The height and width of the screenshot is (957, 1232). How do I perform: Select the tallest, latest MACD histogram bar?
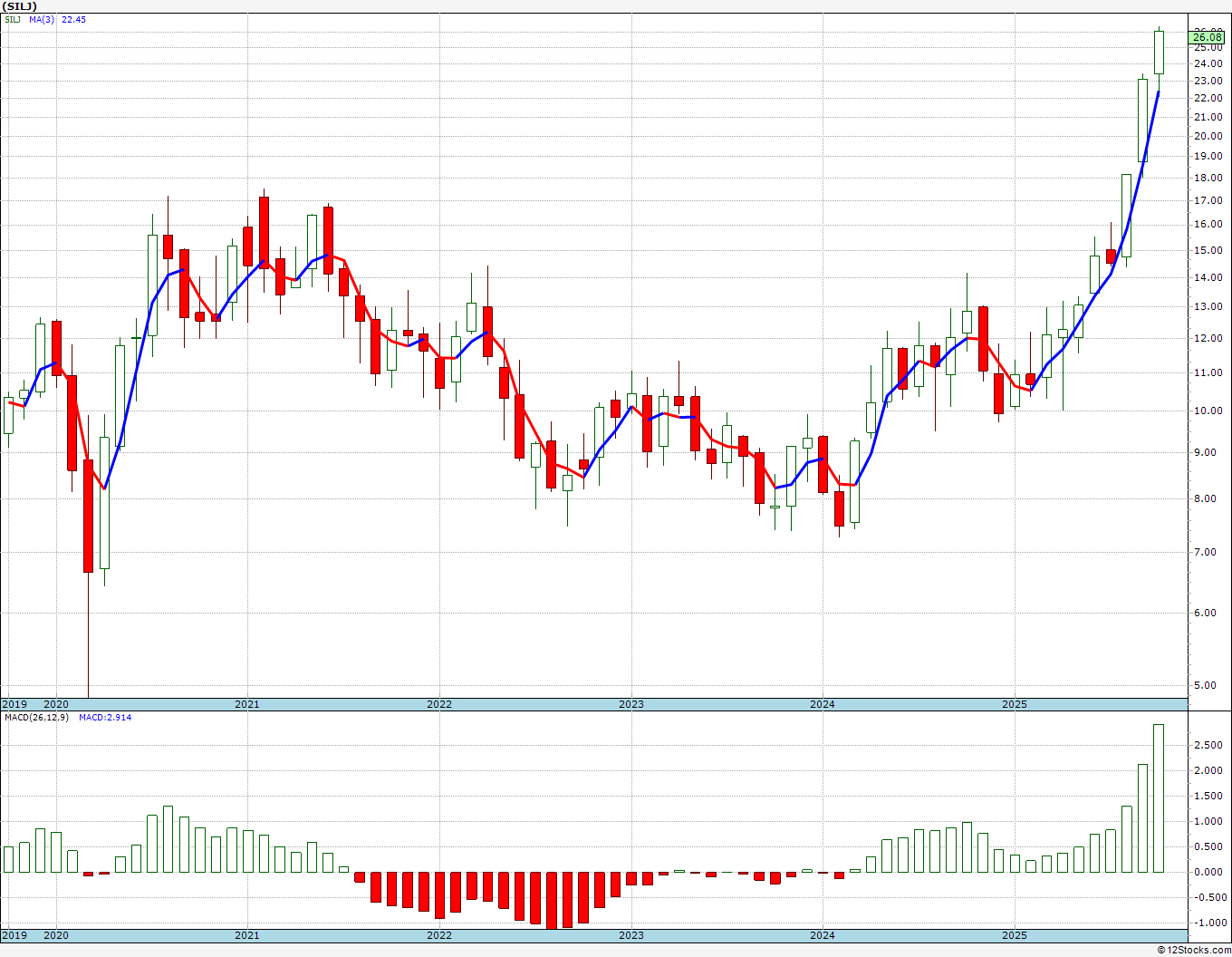[1159, 798]
